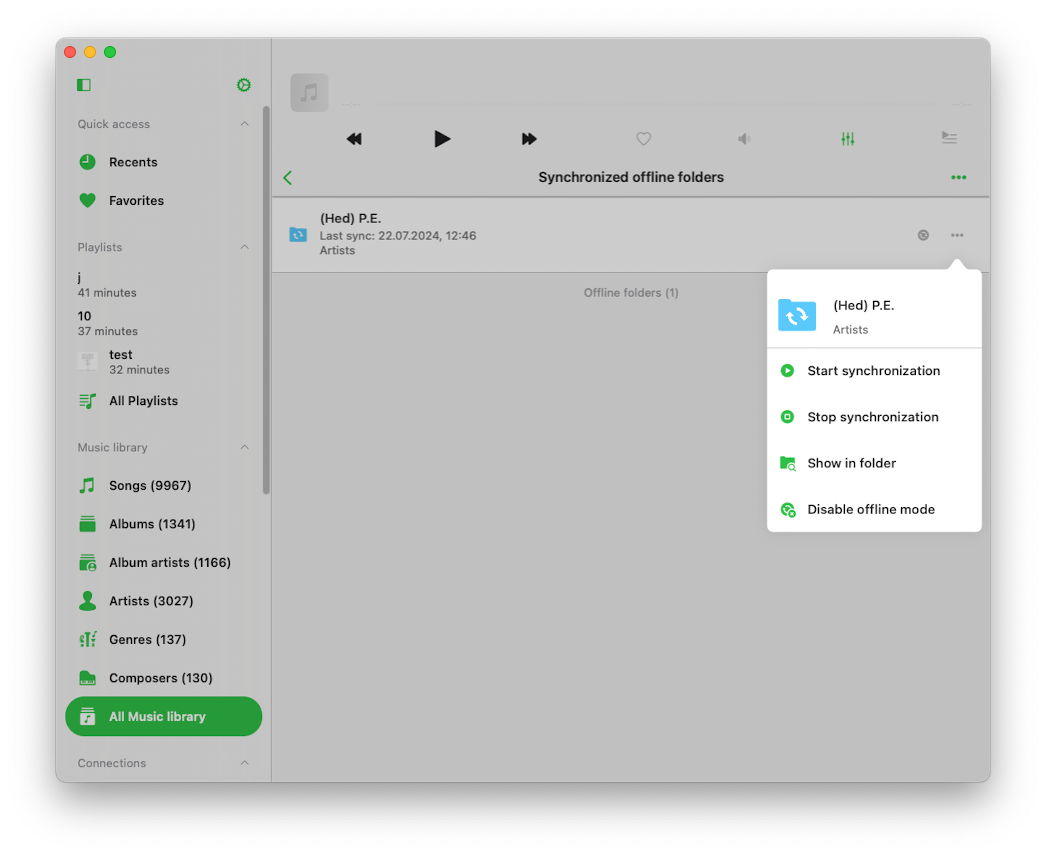Click the All Music library button
1046x856 pixels.
click(x=163, y=716)
